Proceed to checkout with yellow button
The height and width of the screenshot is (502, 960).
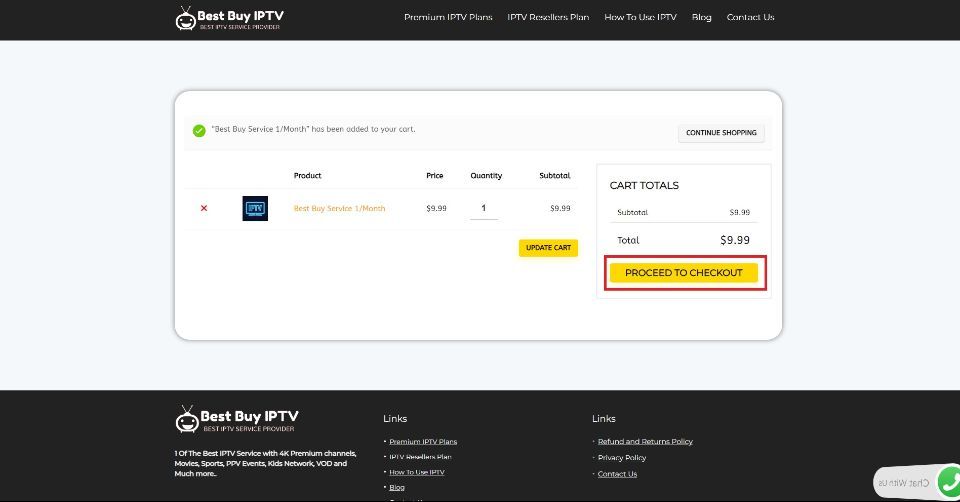[684, 273]
